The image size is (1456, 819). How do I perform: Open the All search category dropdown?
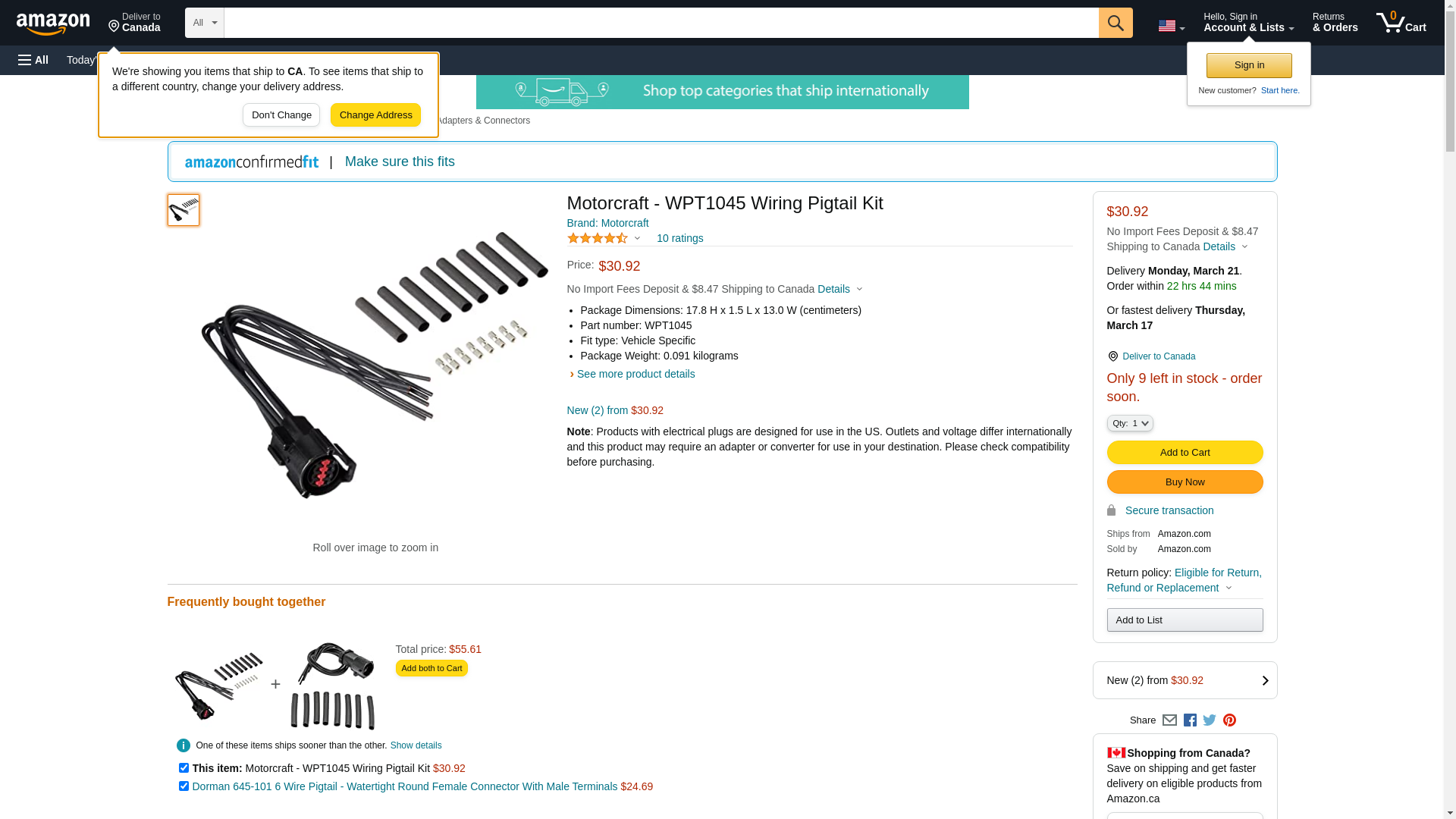(x=205, y=23)
